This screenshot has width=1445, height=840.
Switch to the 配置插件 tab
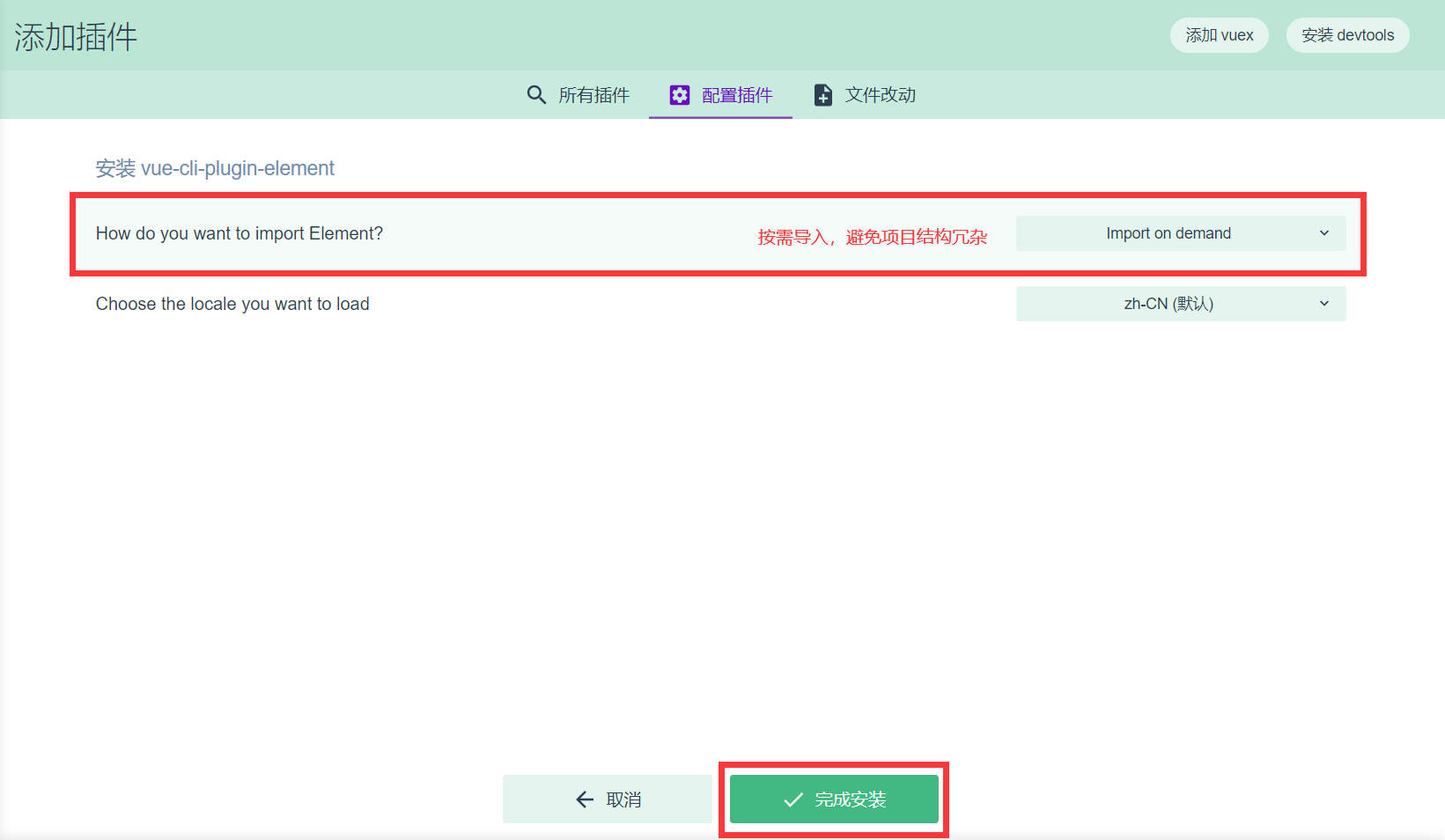tap(720, 95)
